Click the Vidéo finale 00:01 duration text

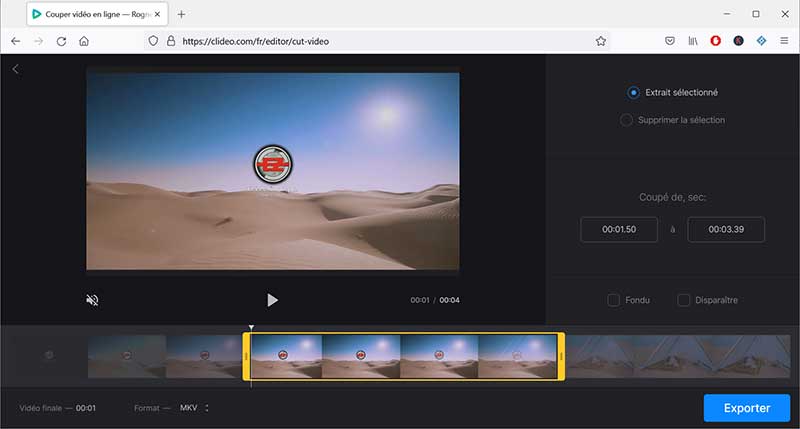58,408
